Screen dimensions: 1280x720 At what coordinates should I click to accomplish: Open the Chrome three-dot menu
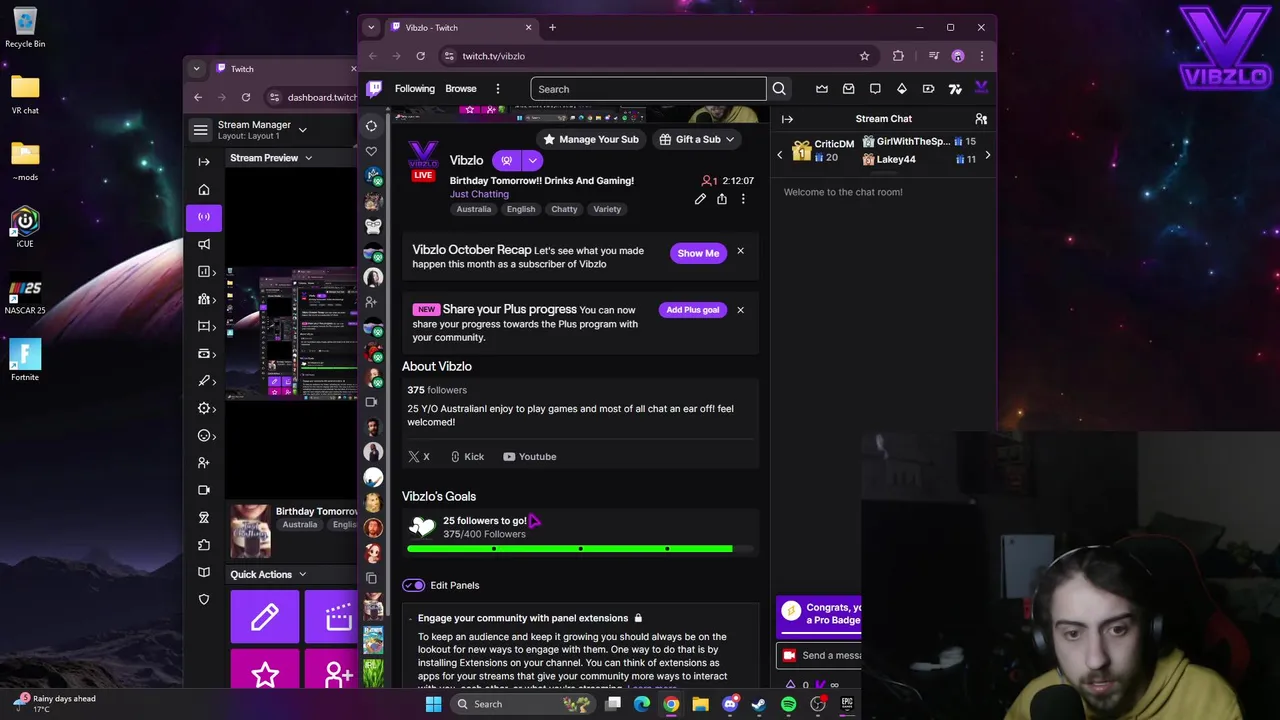[x=982, y=56]
